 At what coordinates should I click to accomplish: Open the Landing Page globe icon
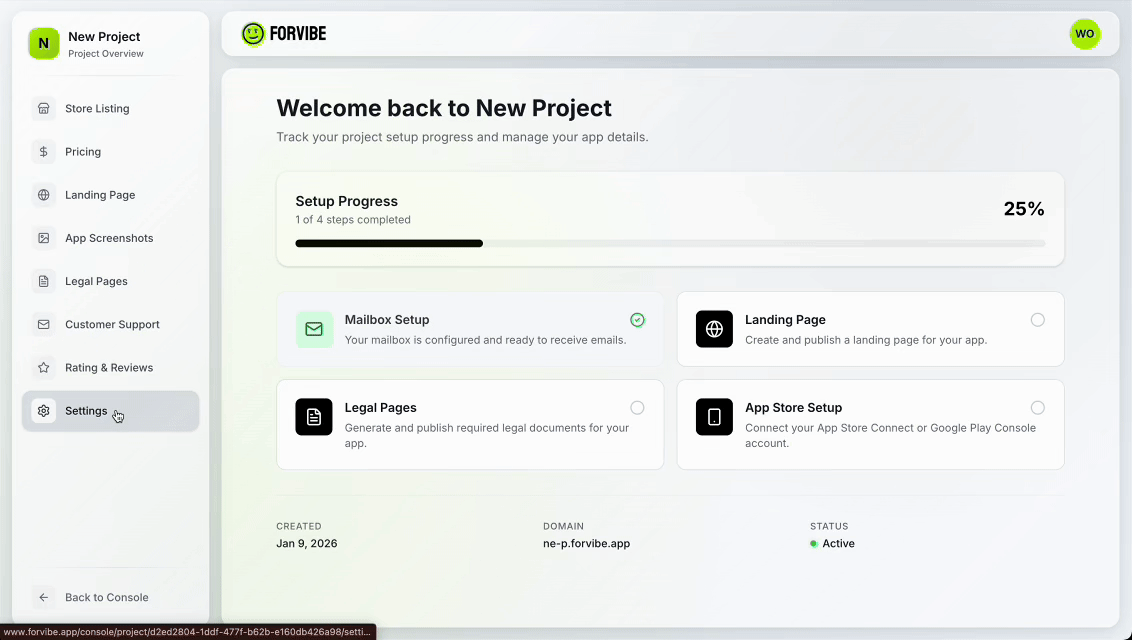(x=43, y=194)
